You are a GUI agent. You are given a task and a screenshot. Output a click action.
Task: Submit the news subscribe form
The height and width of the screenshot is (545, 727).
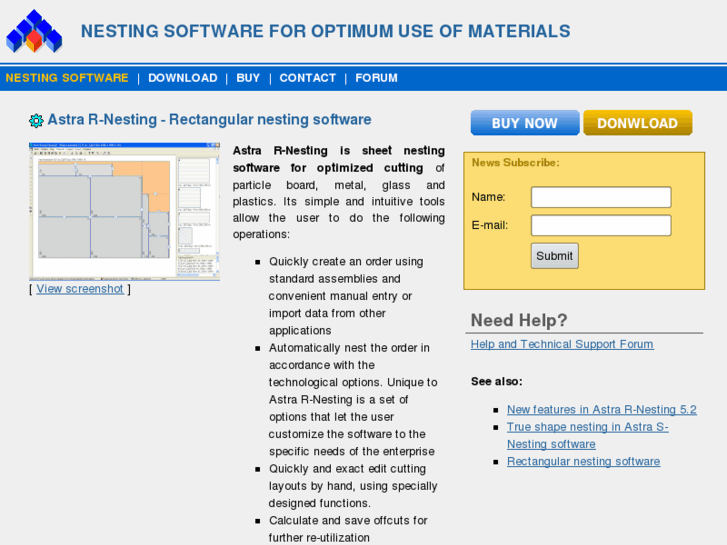(555, 256)
